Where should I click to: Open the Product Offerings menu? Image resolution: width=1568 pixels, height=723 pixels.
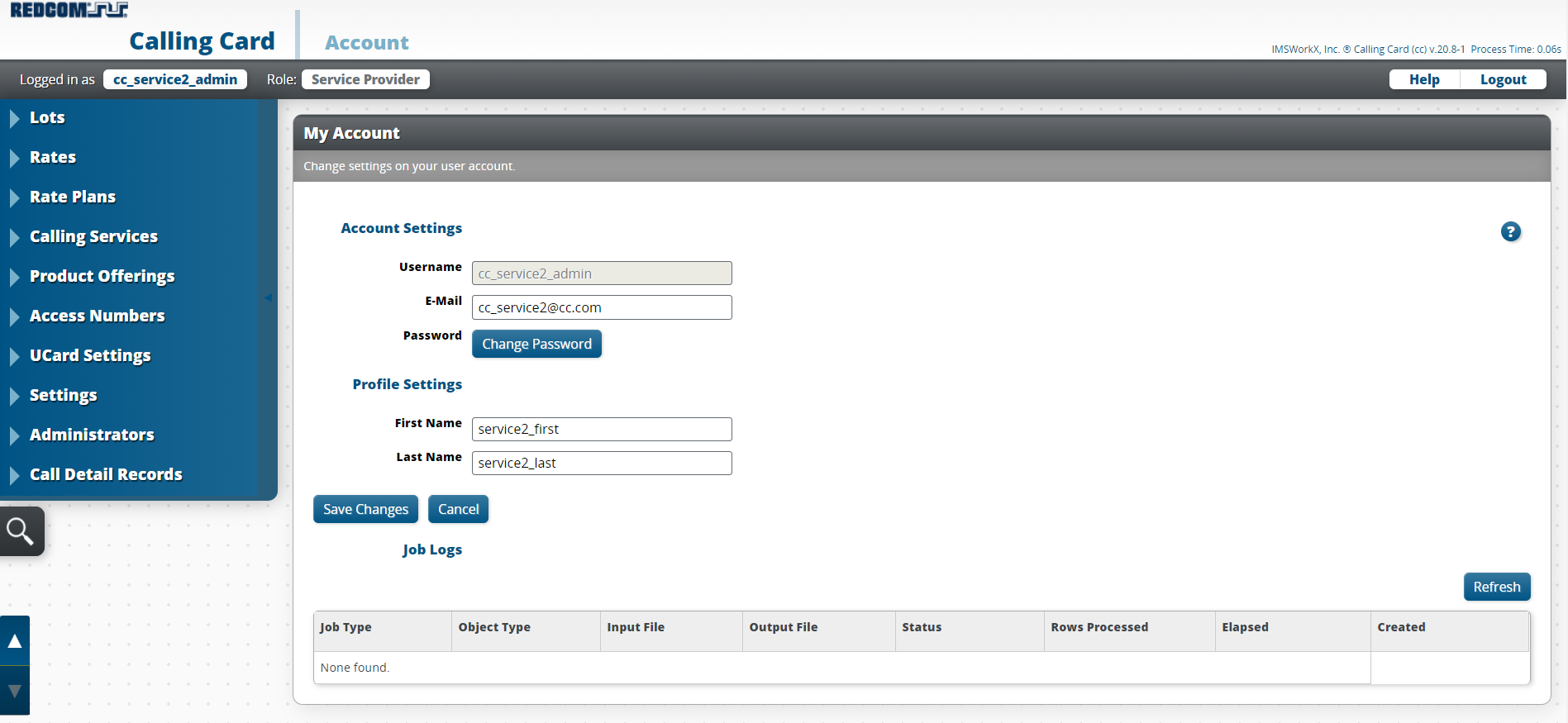[x=102, y=276]
